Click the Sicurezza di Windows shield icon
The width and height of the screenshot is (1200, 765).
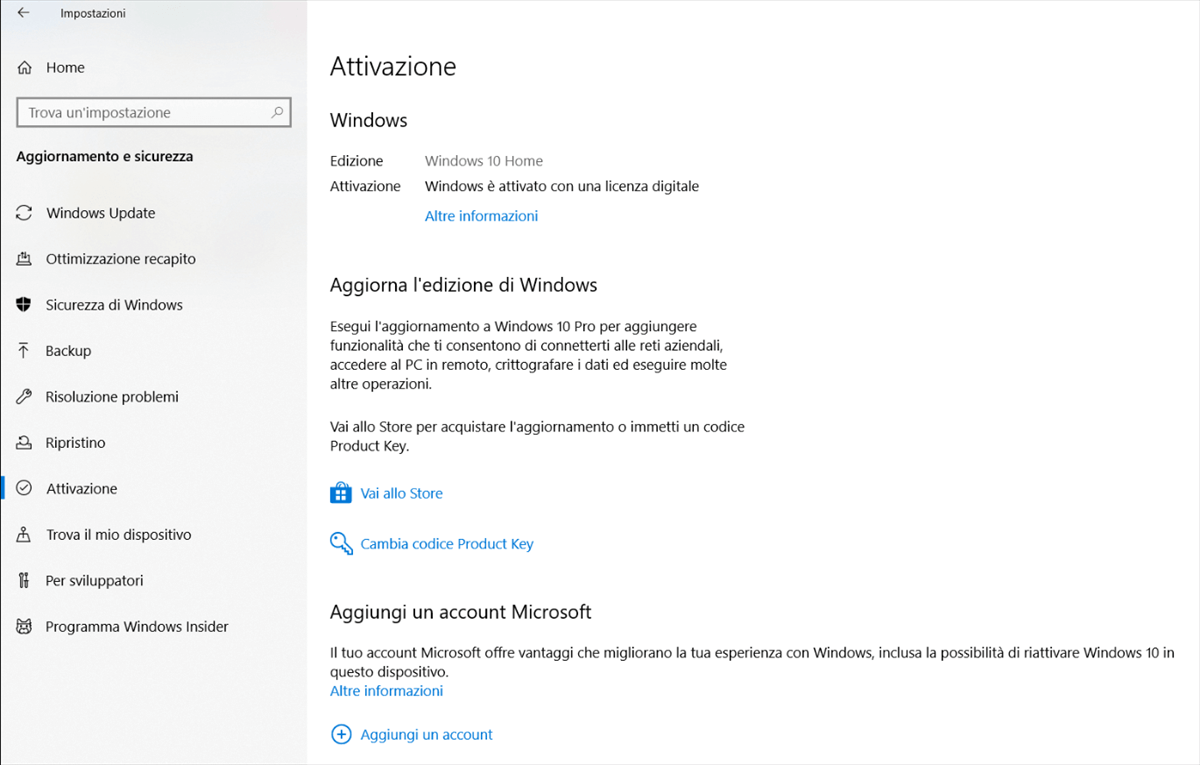click(24, 305)
